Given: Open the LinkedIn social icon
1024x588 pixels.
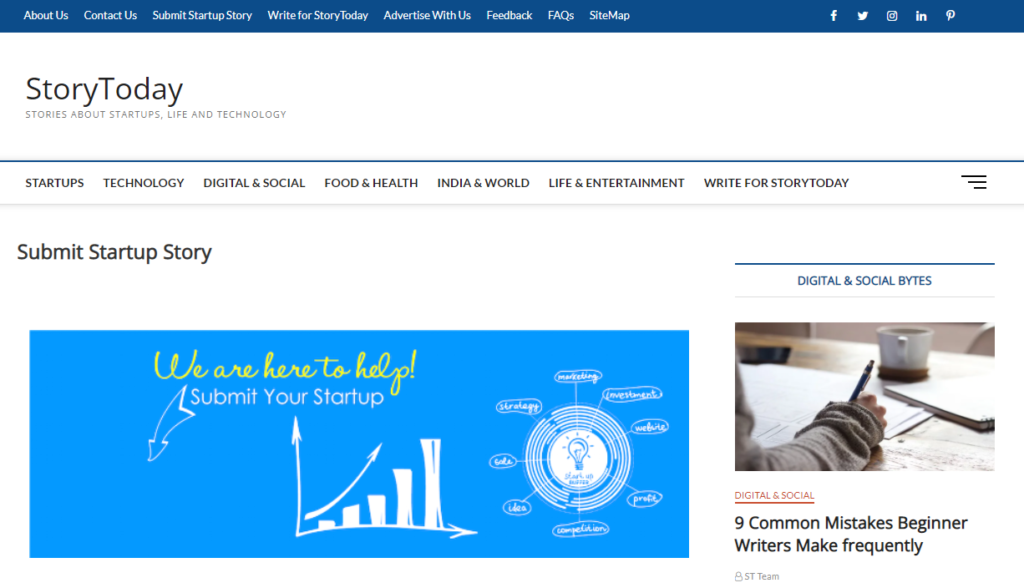Looking at the screenshot, I should point(921,16).
